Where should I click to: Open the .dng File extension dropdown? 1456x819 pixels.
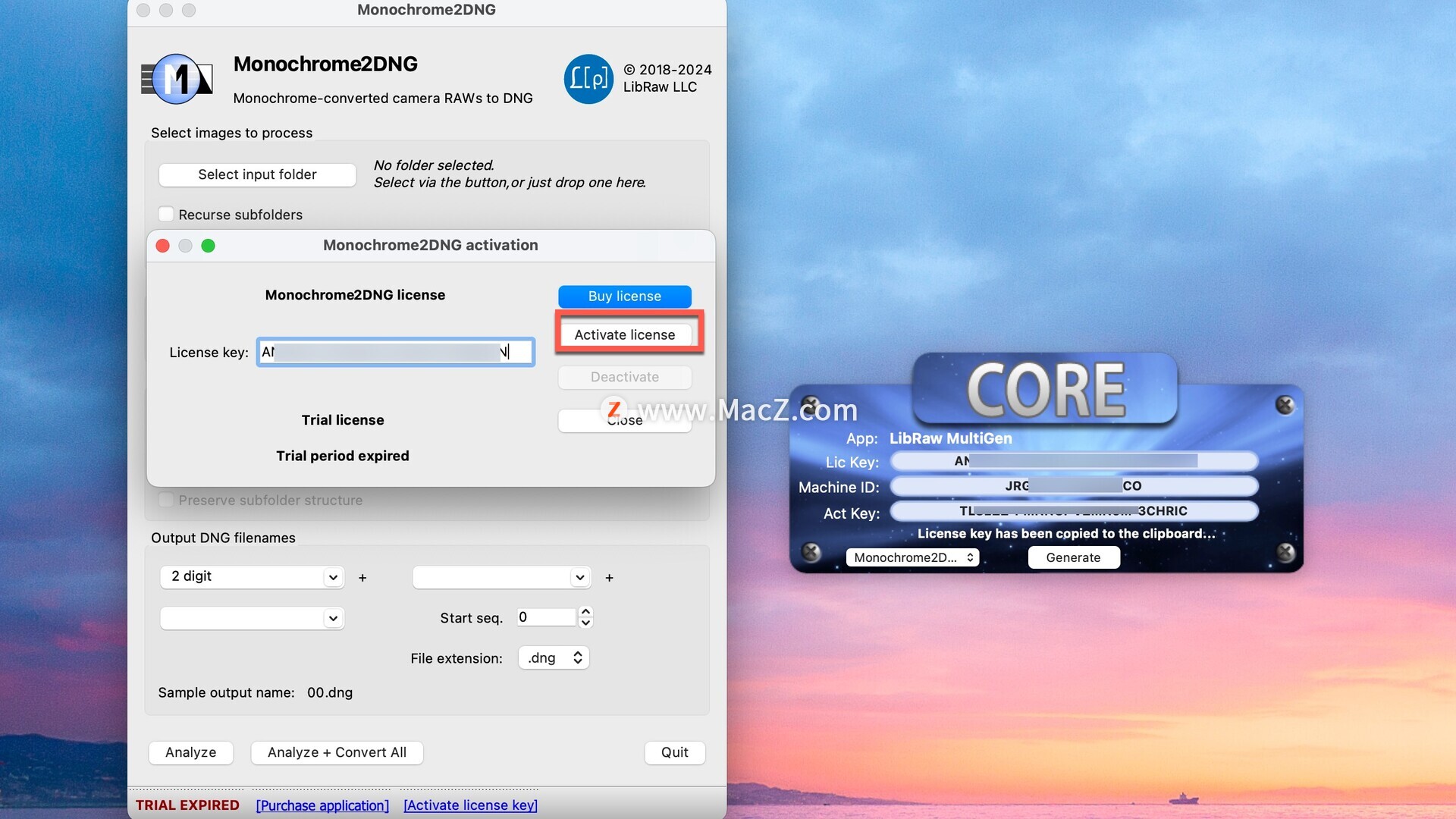click(x=554, y=658)
